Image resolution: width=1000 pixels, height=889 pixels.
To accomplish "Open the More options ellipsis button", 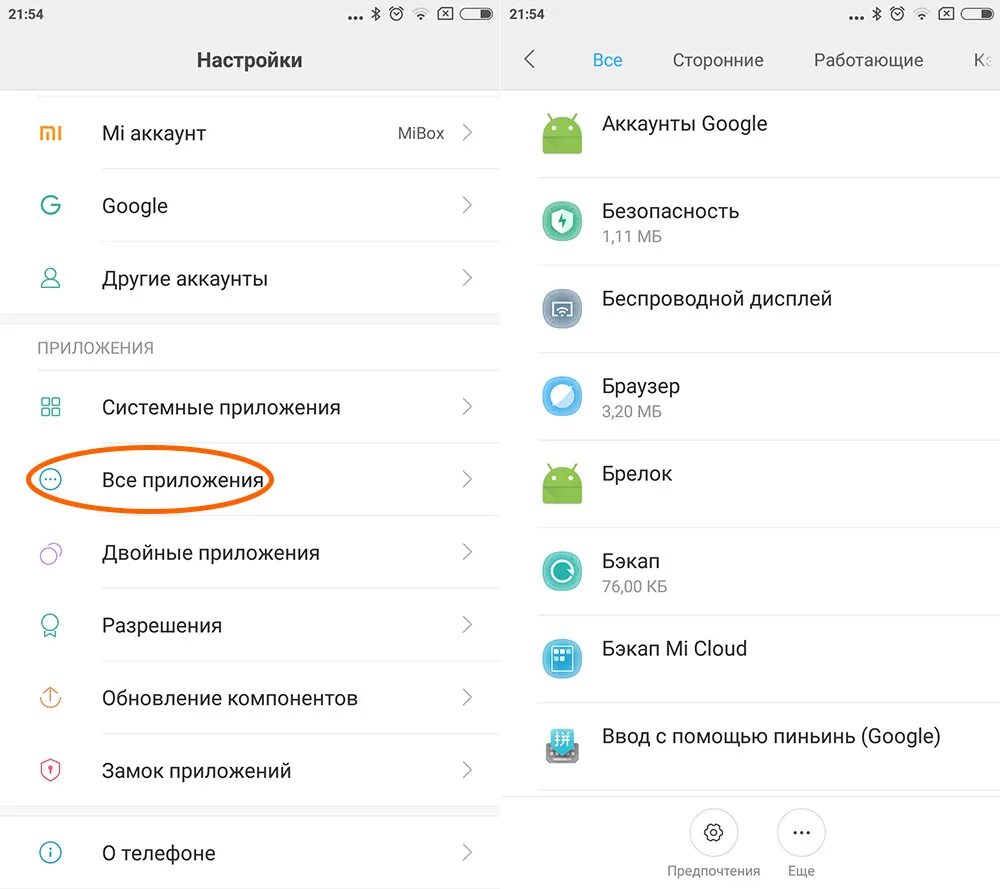I will click(x=801, y=832).
